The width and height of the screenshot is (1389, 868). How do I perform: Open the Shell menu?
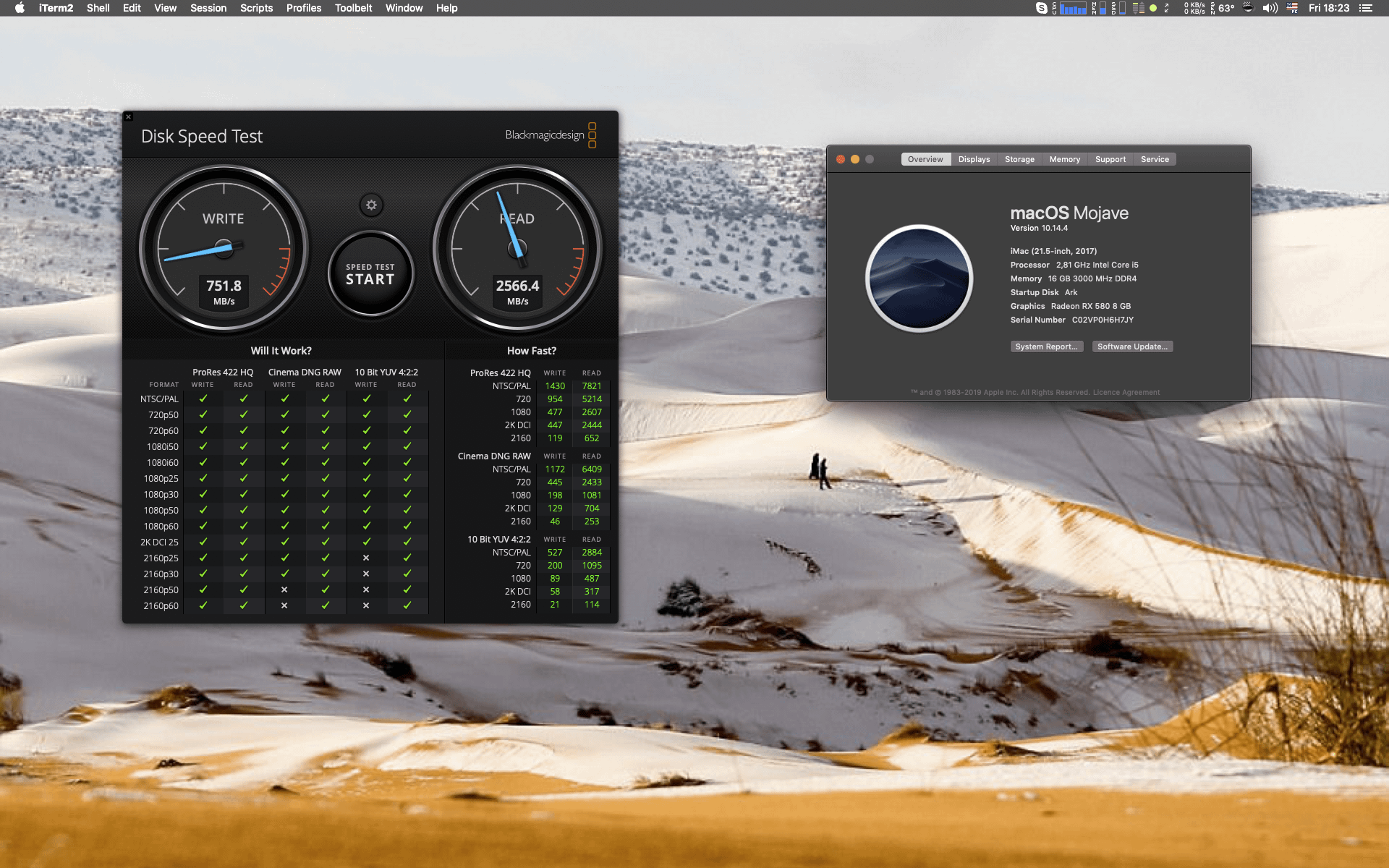point(98,8)
